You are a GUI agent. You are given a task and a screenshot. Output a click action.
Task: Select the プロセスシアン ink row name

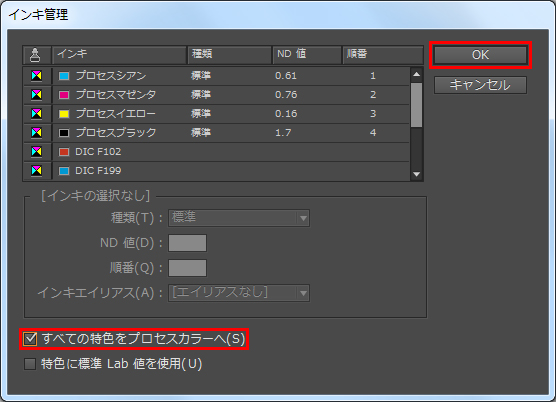[x=111, y=76]
